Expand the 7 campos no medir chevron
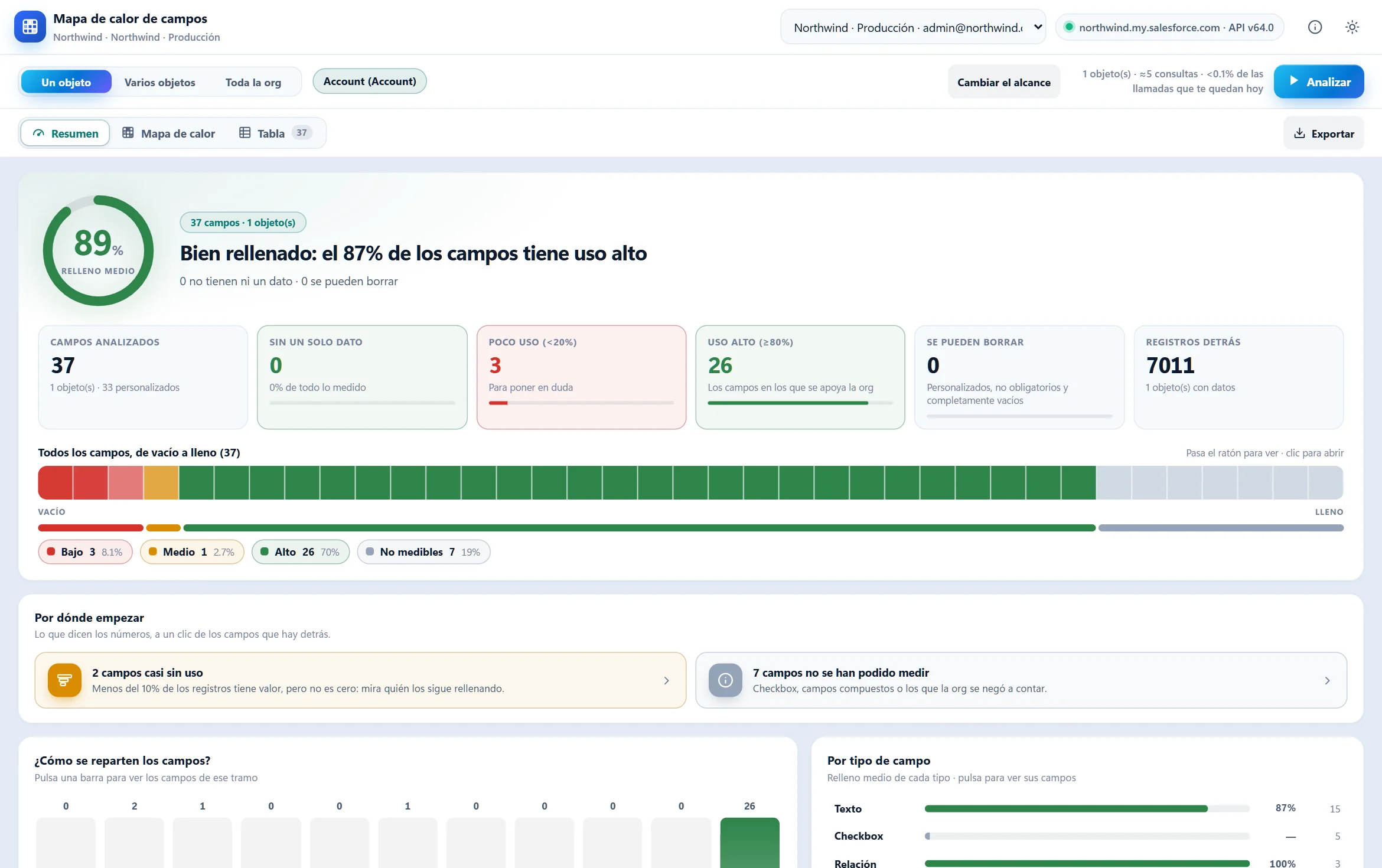The height and width of the screenshot is (868, 1382). coord(1328,681)
